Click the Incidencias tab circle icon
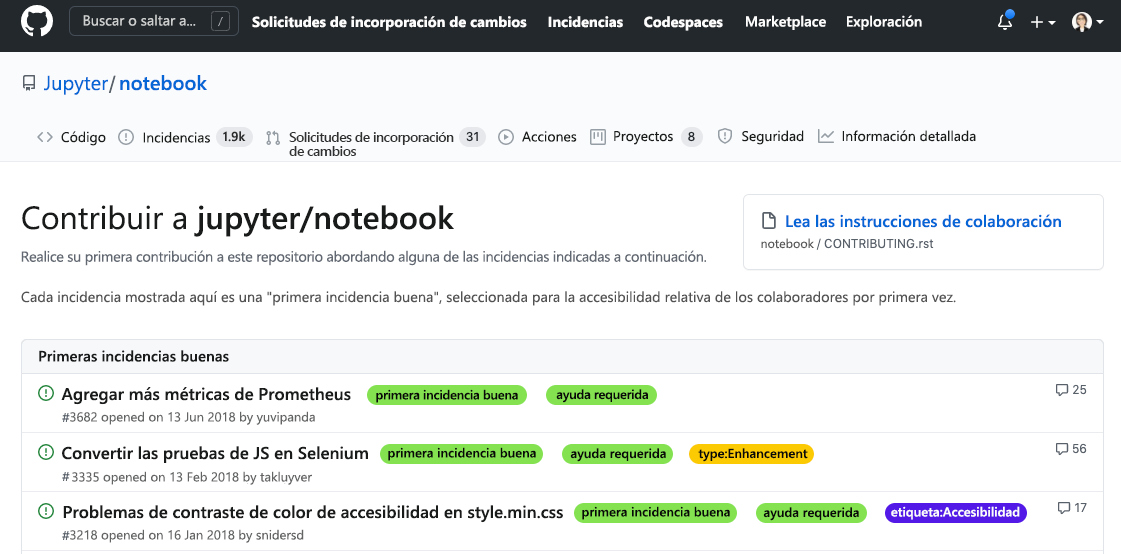 click(126, 137)
